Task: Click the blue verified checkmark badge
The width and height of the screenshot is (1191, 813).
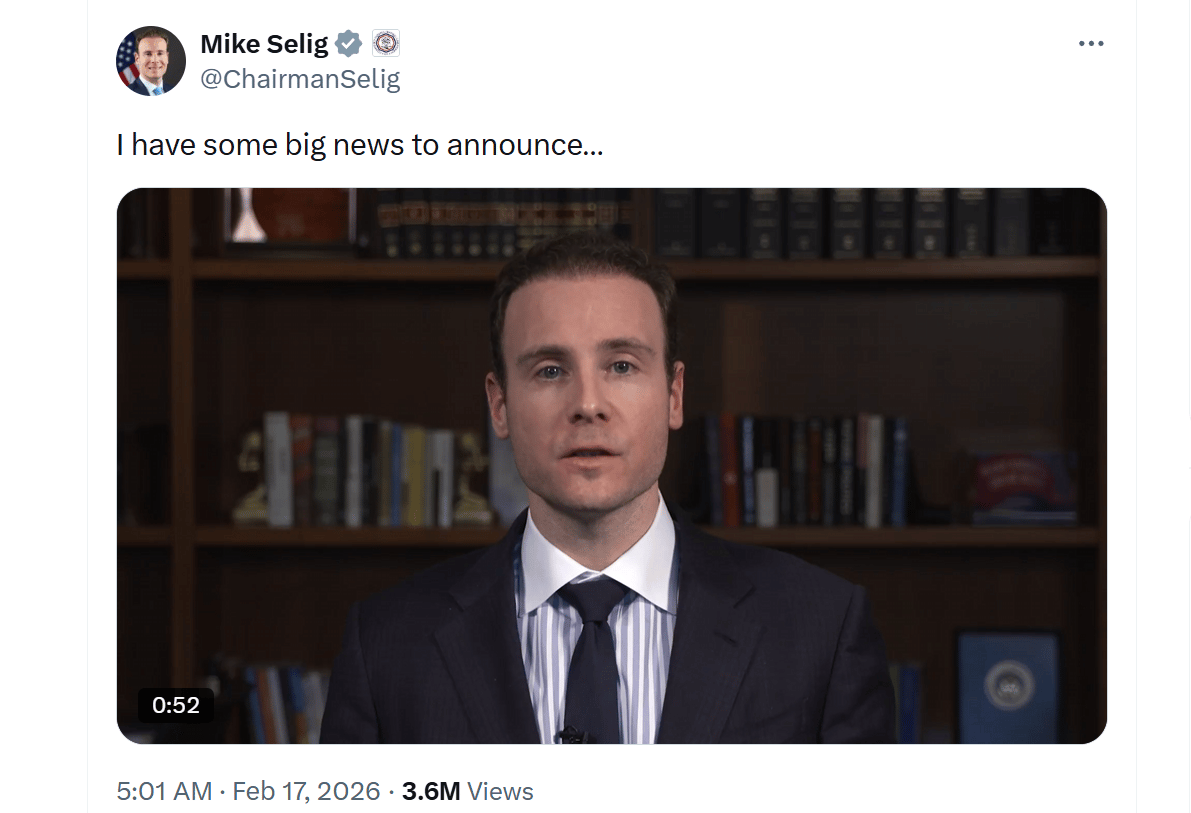Action: click(349, 44)
